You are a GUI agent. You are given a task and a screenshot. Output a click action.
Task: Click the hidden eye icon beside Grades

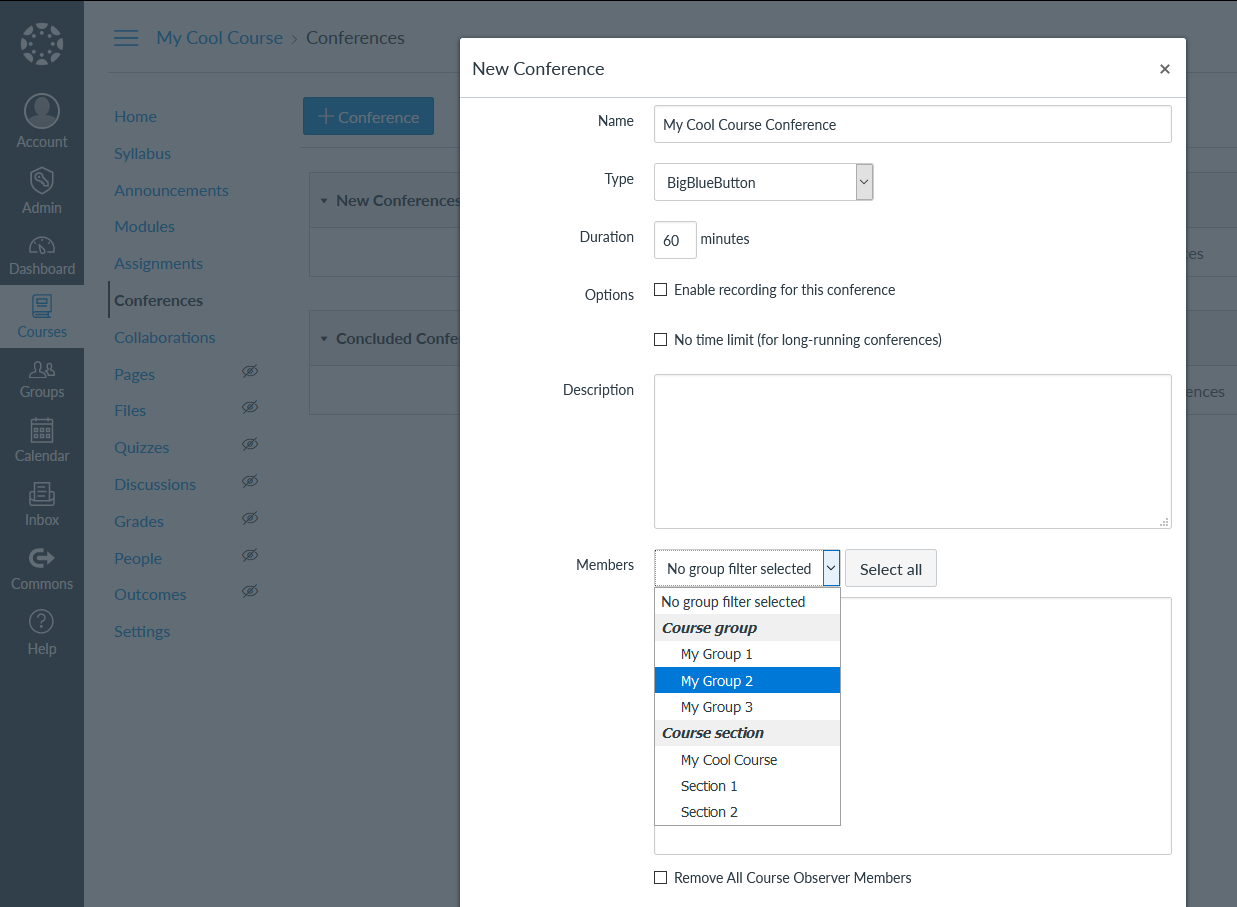[x=250, y=518]
